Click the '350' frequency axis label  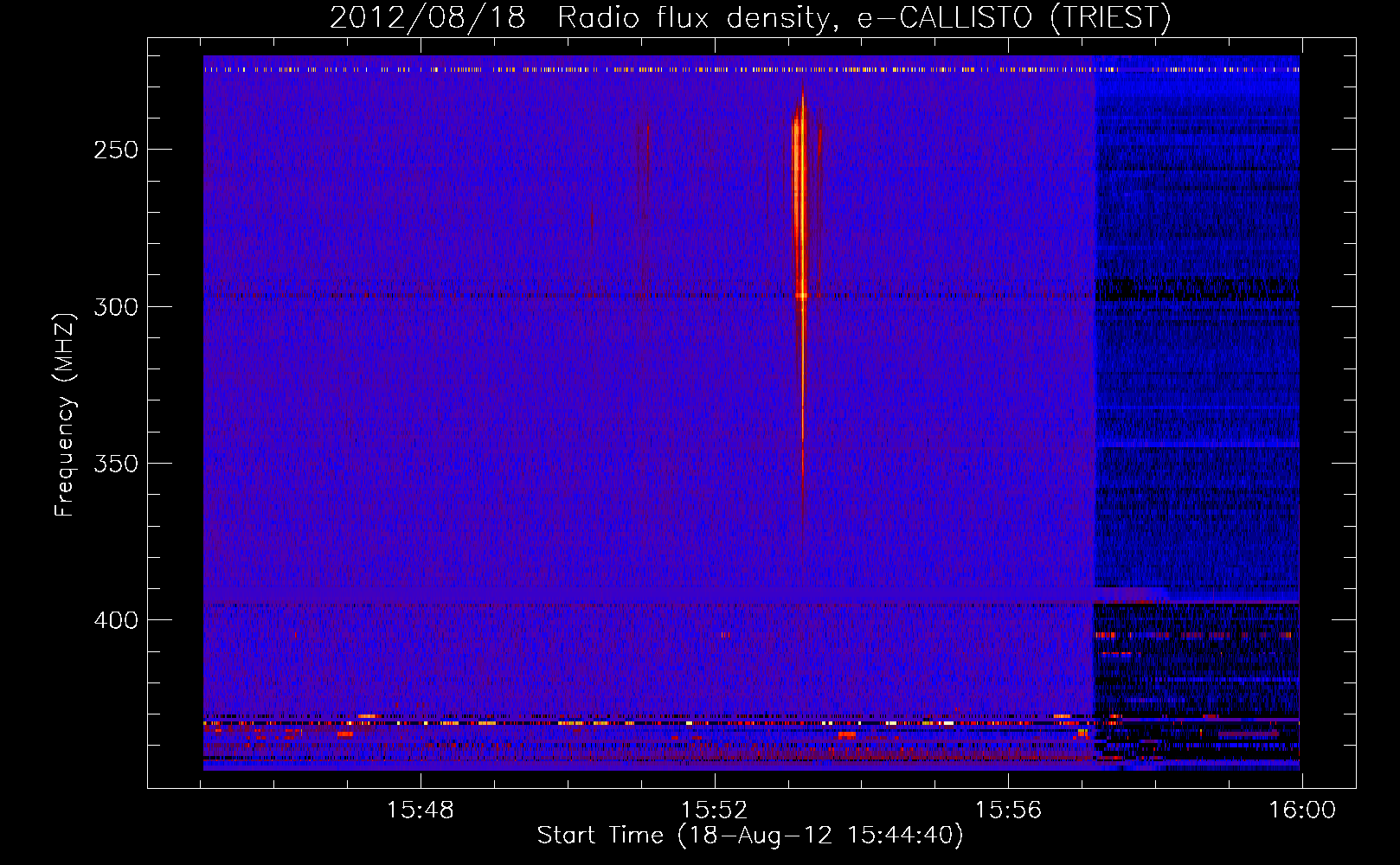(116, 464)
